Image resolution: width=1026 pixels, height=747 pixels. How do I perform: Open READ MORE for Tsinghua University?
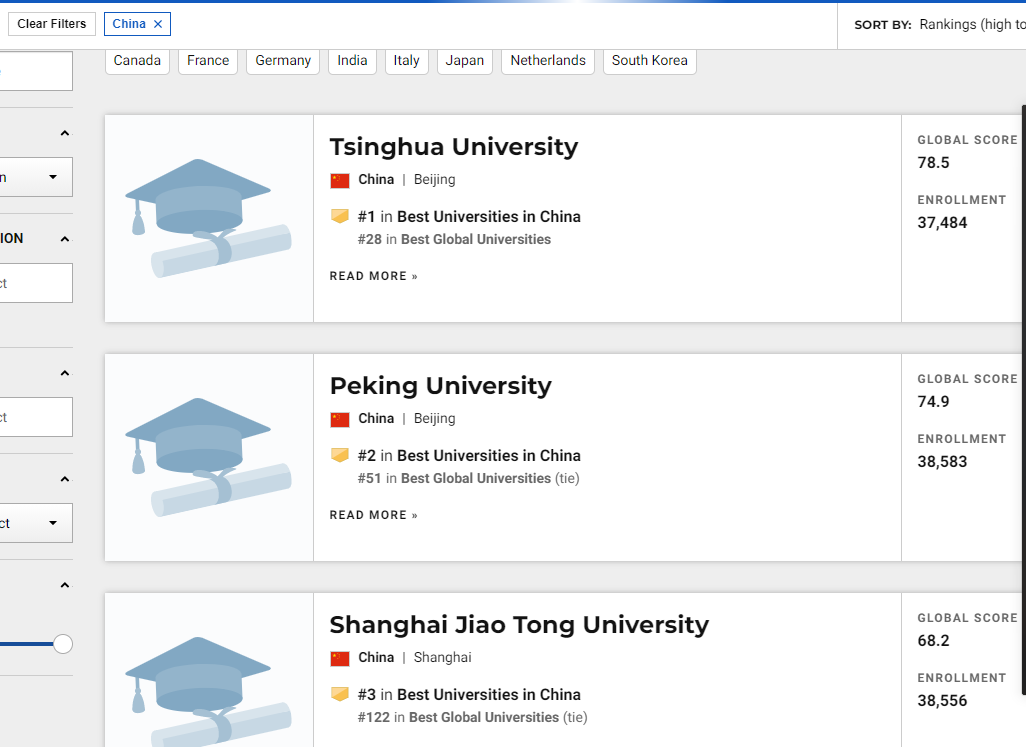point(373,275)
